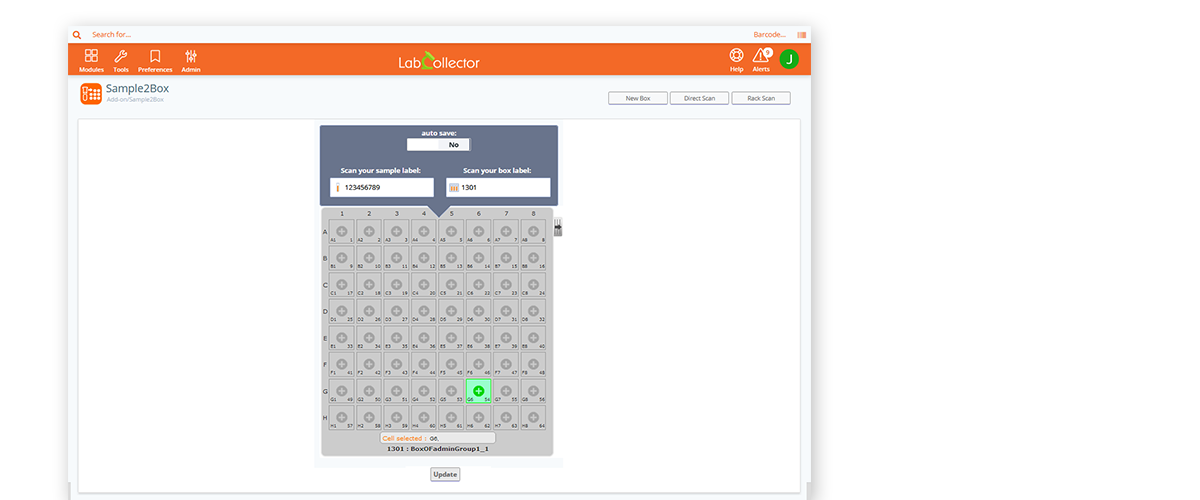Open the Tools menu

tap(121, 60)
